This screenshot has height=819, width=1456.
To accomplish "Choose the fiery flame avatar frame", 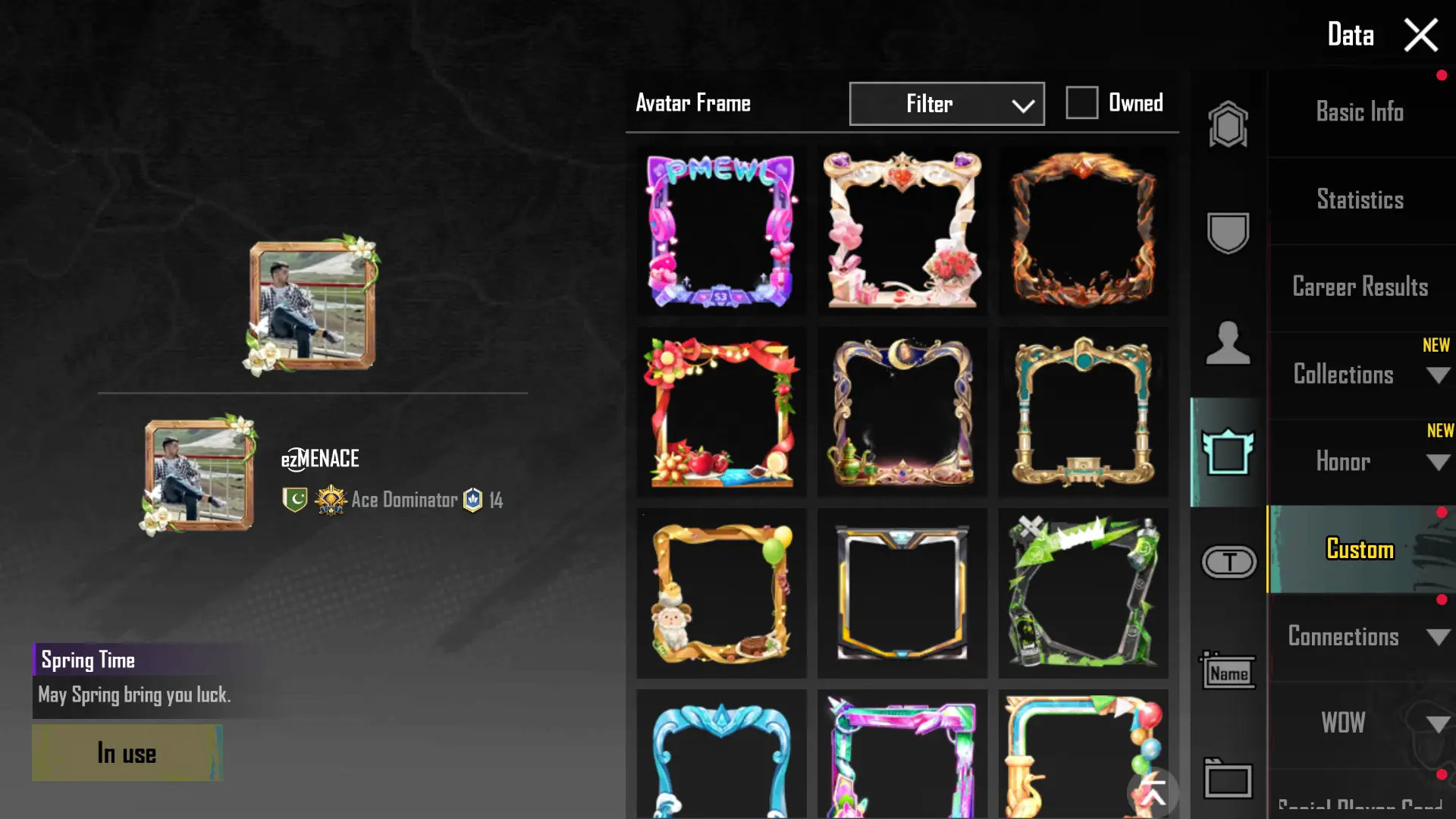I will [x=1084, y=231].
